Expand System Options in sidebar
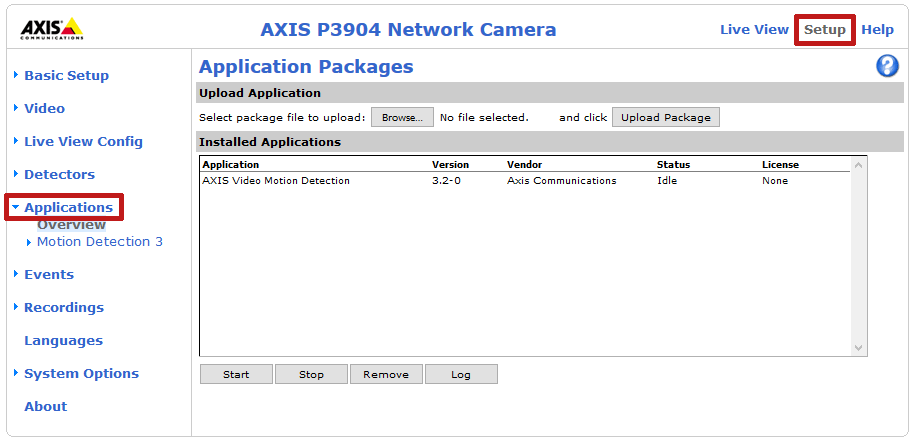The image size is (914, 443). (x=81, y=373)
